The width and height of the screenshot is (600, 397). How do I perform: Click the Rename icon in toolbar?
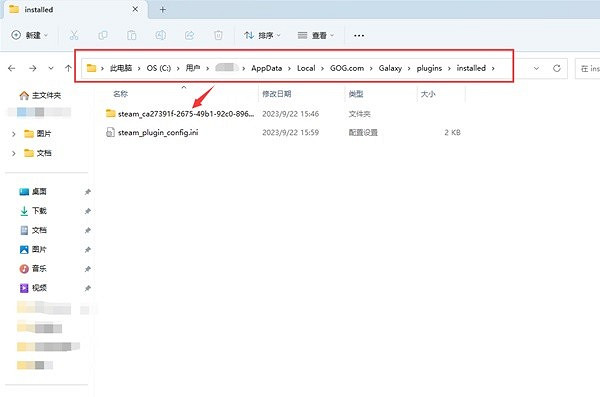[160, 35]
